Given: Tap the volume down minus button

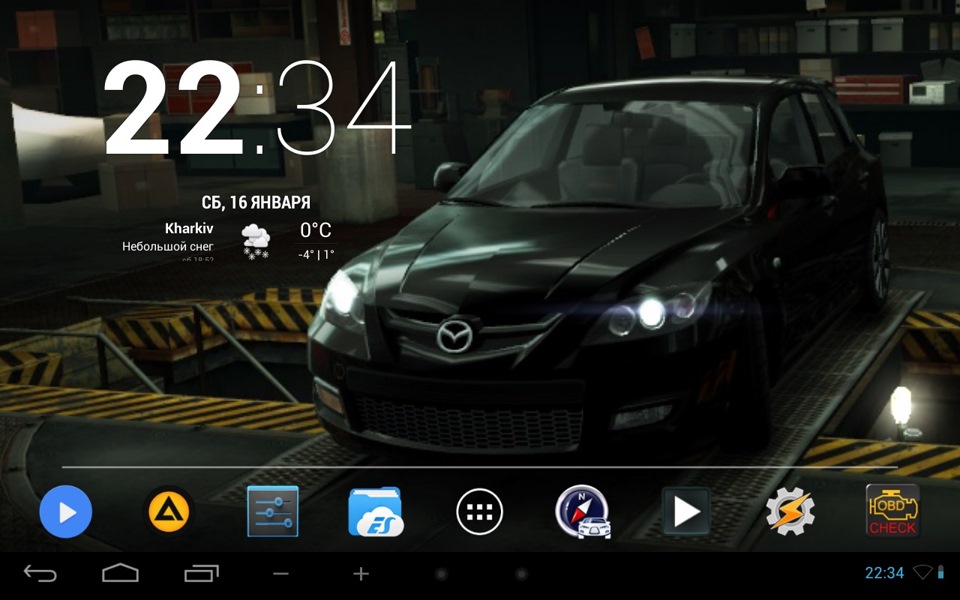Looking at the screenshot, I should [x=281, y=574].
